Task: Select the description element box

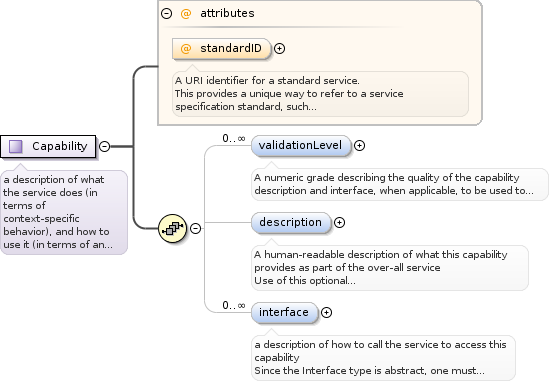Action: (291, 222)
